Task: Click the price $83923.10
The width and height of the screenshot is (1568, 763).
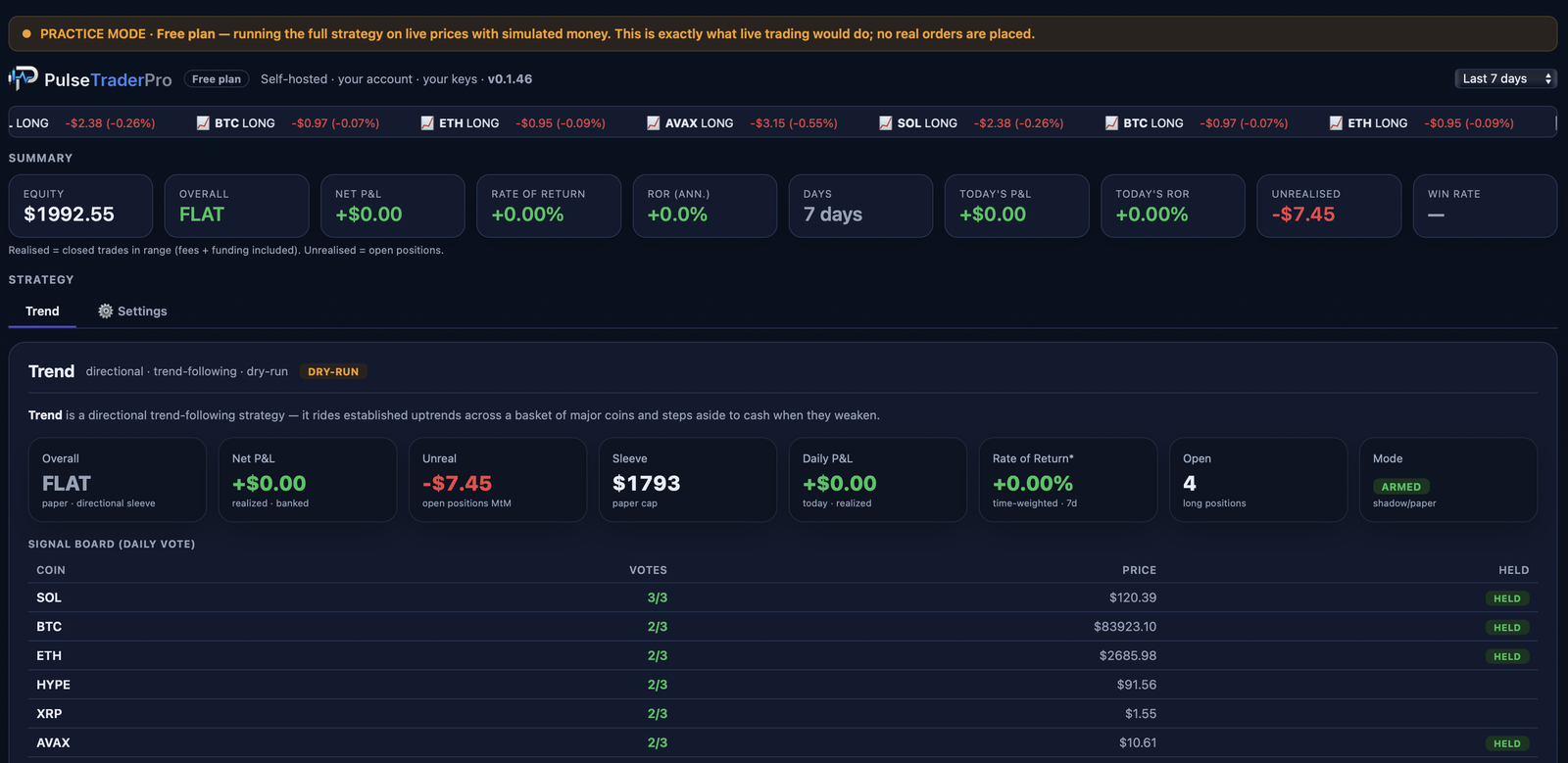Action: coord(1125,627)
